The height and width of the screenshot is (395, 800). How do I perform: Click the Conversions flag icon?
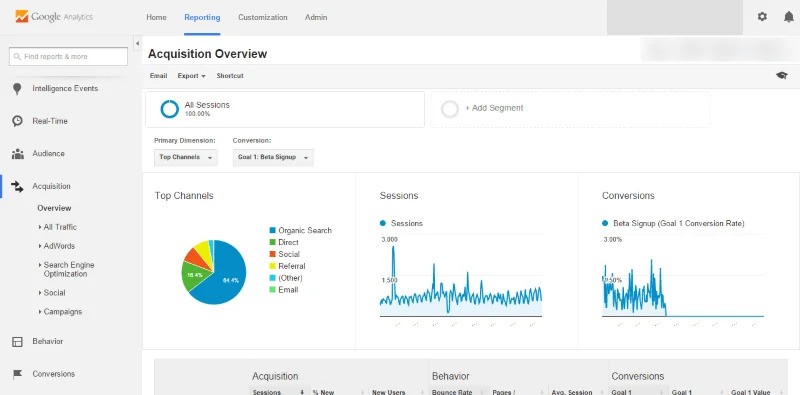point(17,374)
